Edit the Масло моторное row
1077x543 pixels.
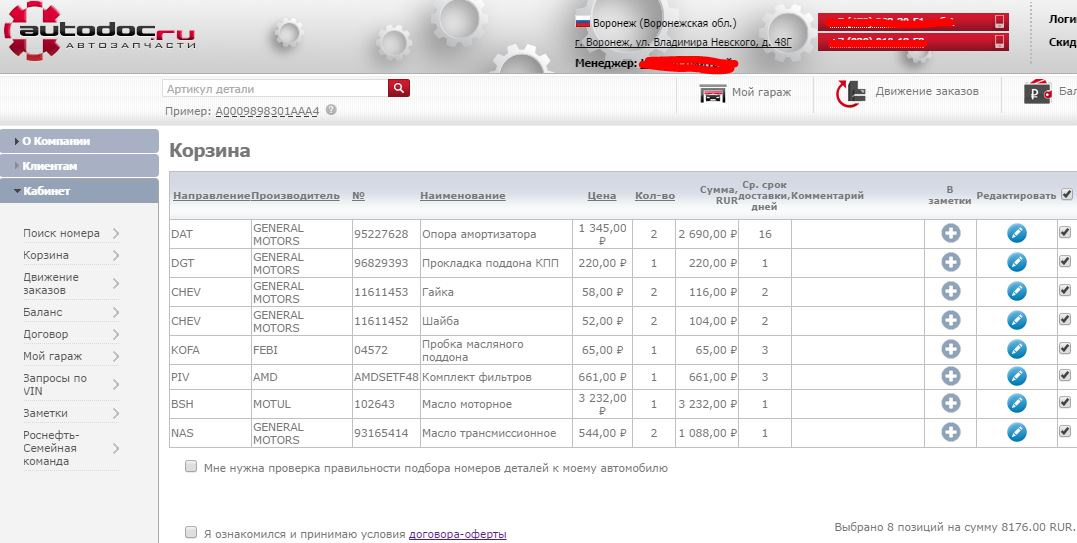(1017, 403)
